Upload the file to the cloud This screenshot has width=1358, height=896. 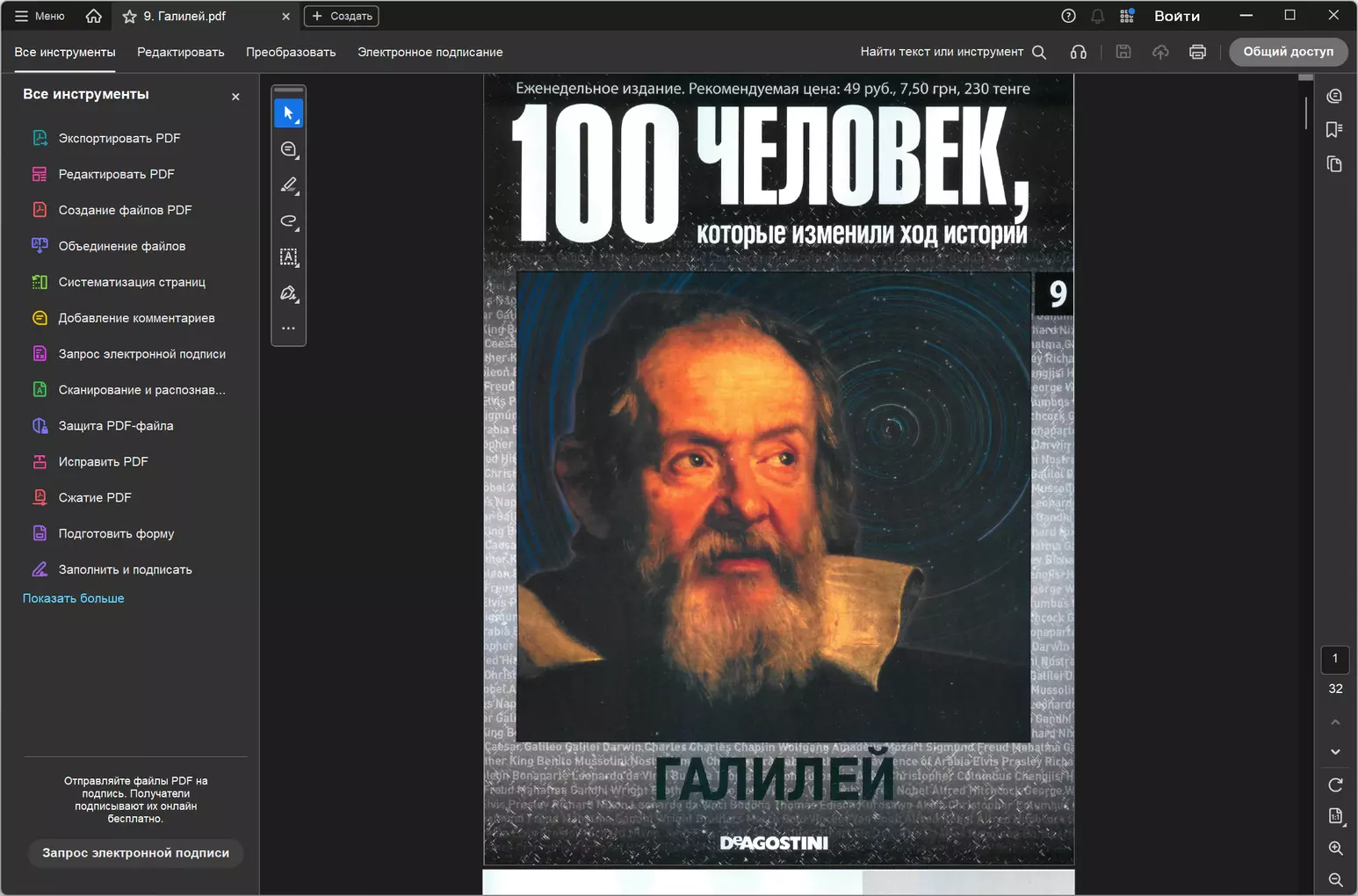tap(1160, 52)
